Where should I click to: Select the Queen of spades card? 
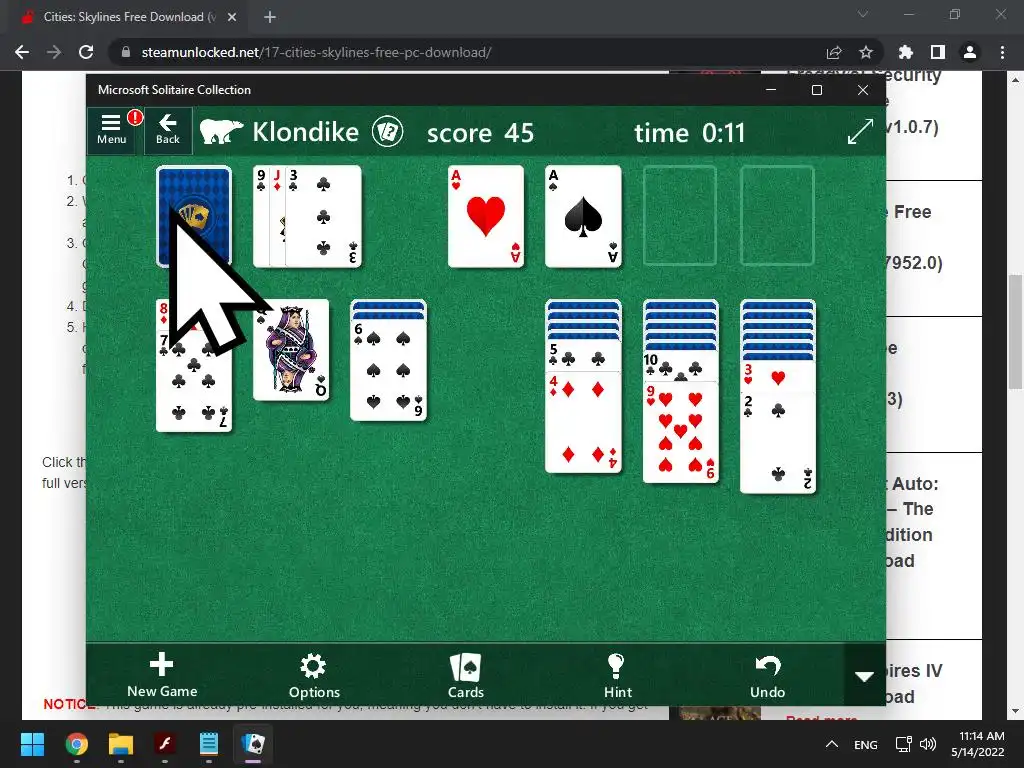coord(291,350)
